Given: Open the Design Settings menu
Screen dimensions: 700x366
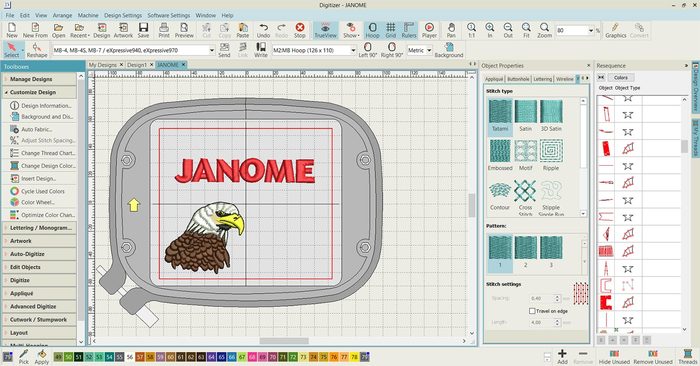Looking at the screenshot, I should (123, 15).
